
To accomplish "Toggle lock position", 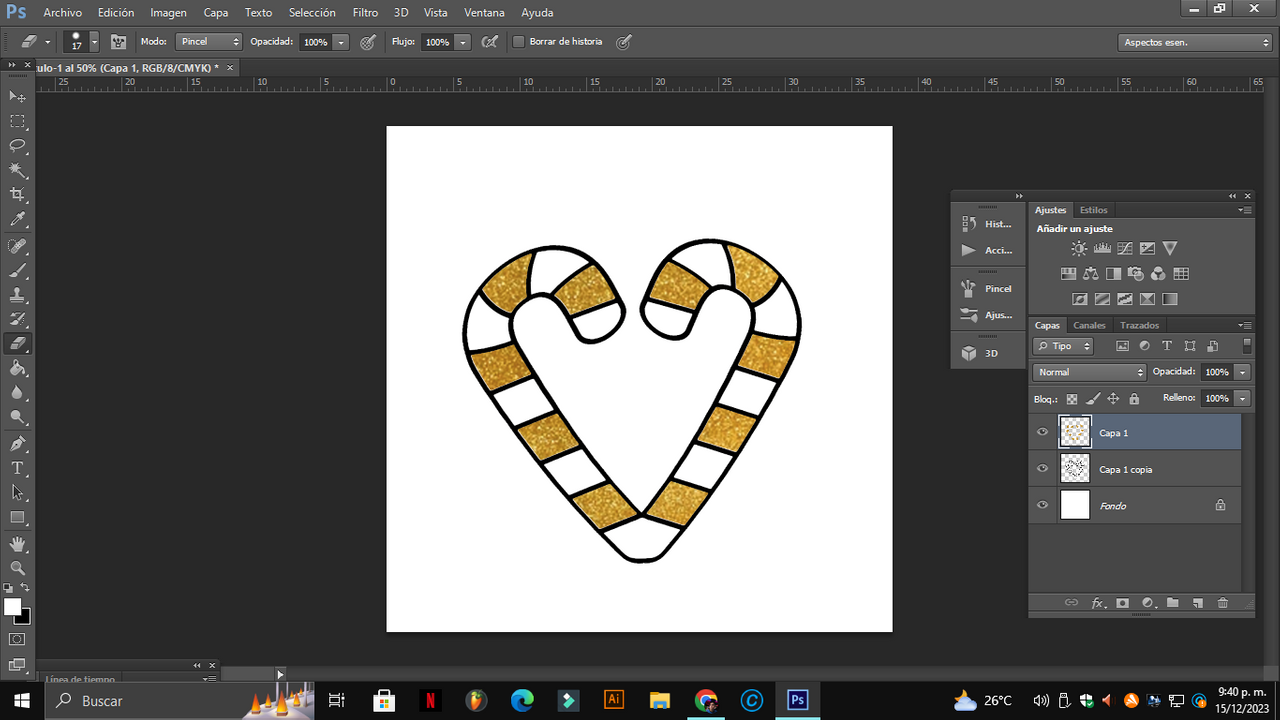I will tap(1113, 398).
